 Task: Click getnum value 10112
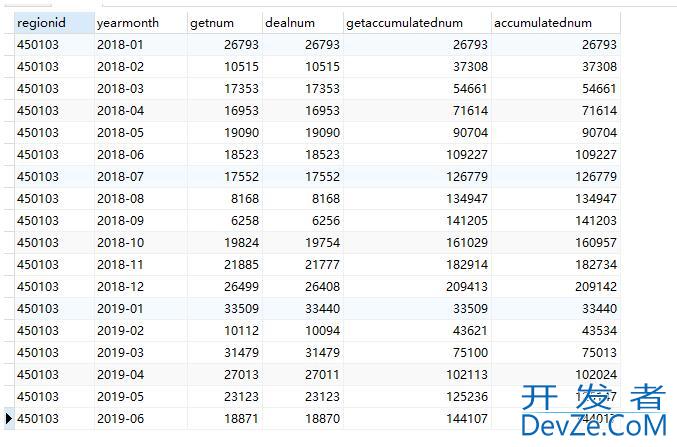[225, 331]
